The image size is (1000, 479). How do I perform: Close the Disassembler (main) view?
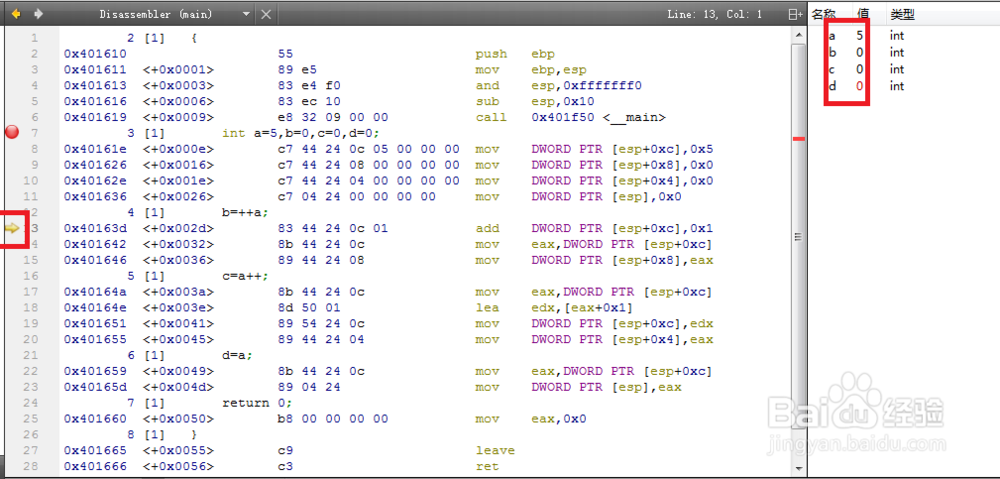tap(267, 14)
